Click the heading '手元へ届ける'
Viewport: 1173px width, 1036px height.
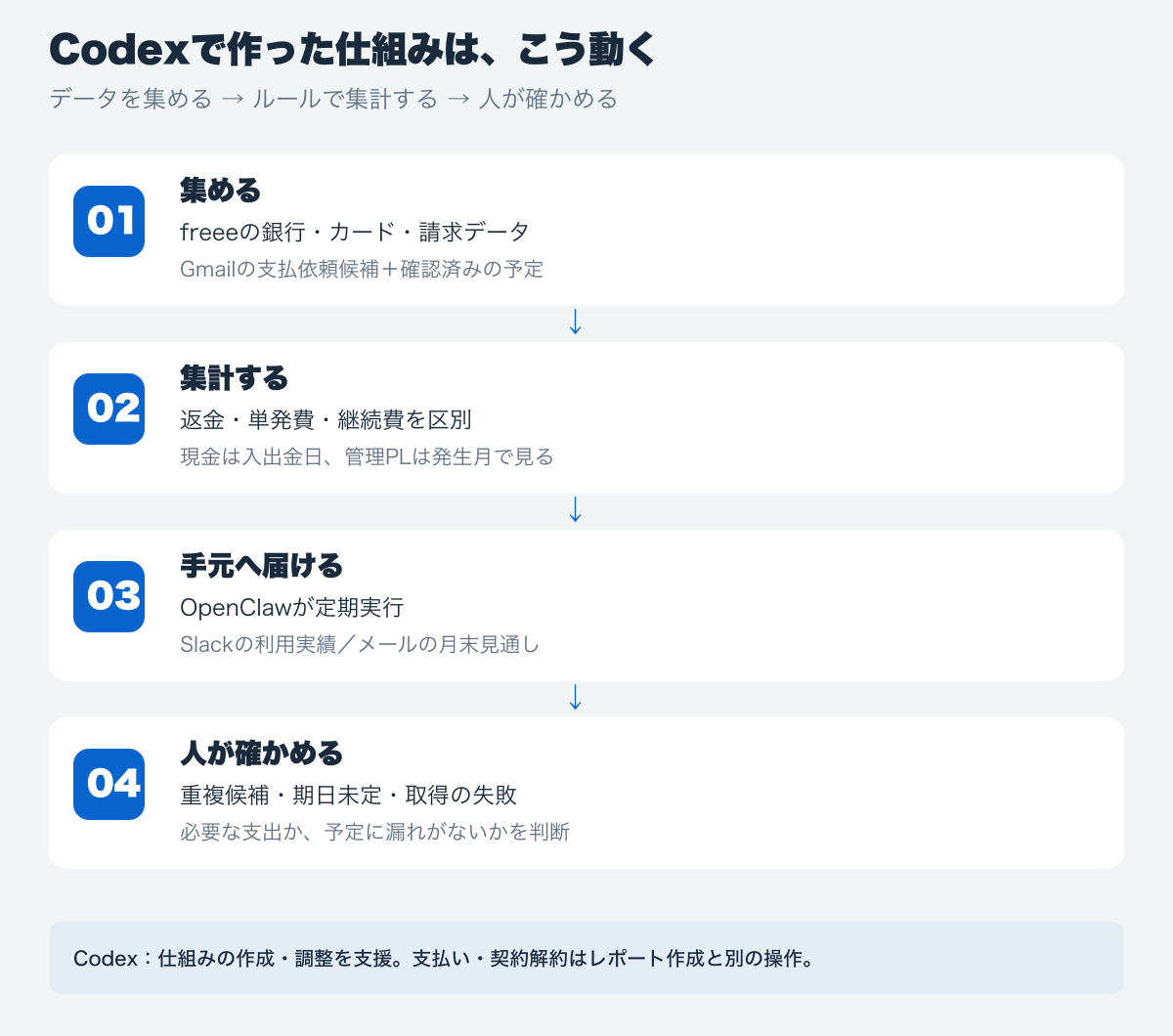point(261,565)
